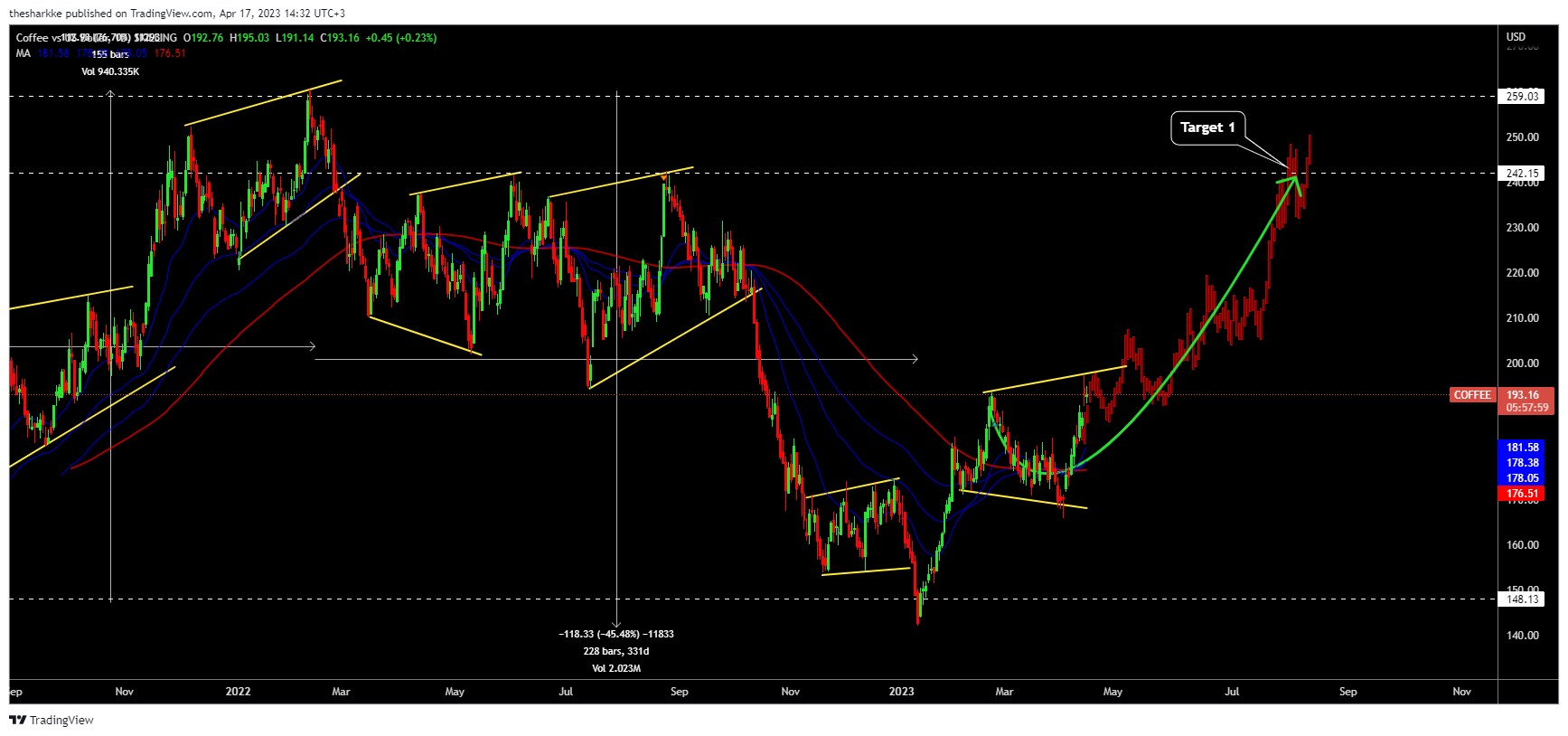Click the USD currency label on price axis

[x=1516, y=37]
